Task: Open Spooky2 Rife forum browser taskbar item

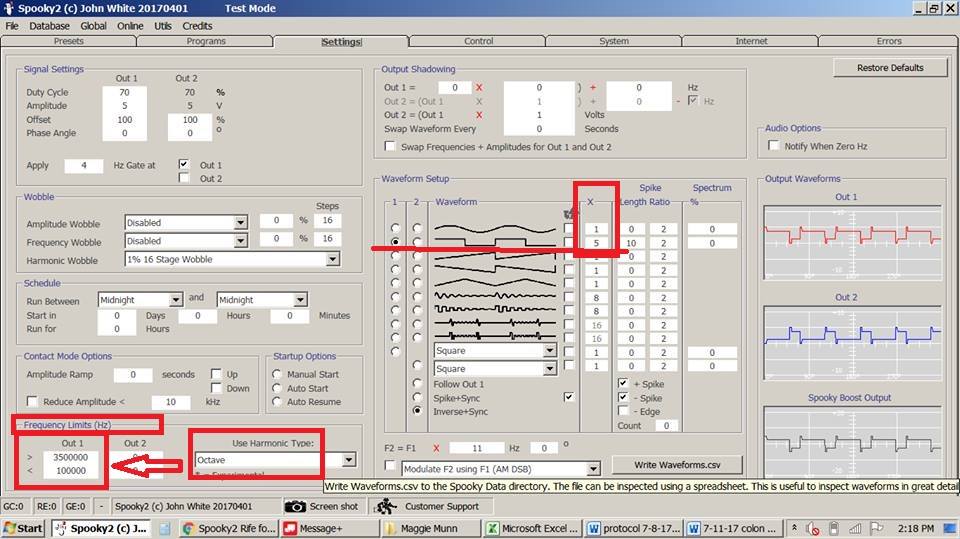Action: click(x=230, y=528)
